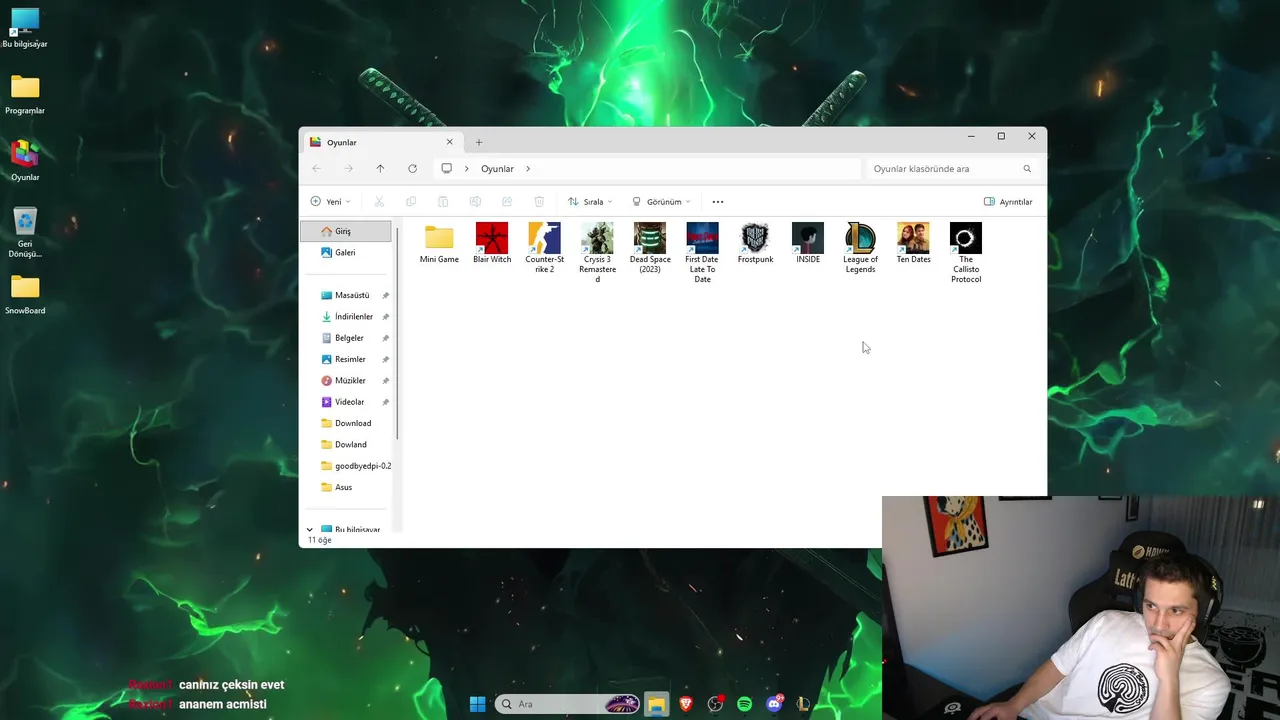
Task: Open the Download folder in sidebar
Action: tap(346, 423)
